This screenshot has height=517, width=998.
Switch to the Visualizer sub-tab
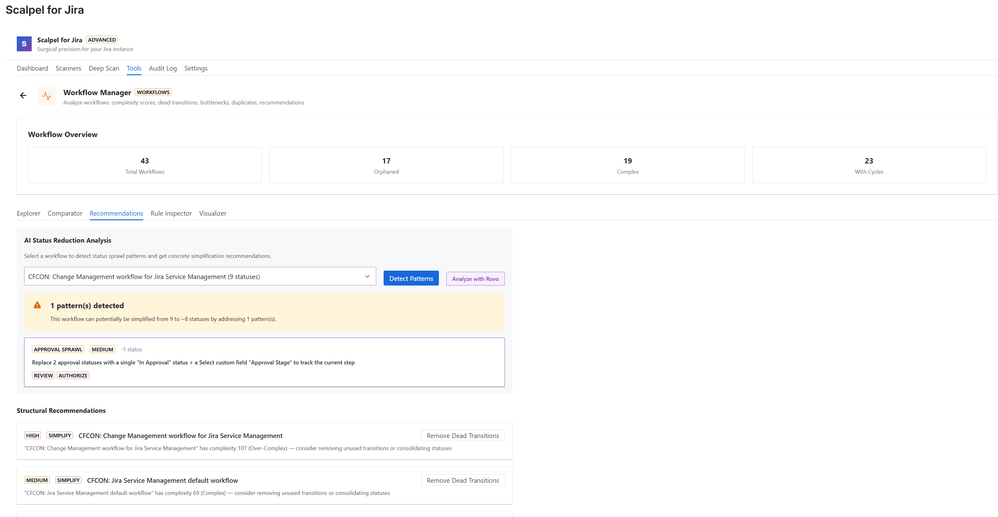click(213, 213)
